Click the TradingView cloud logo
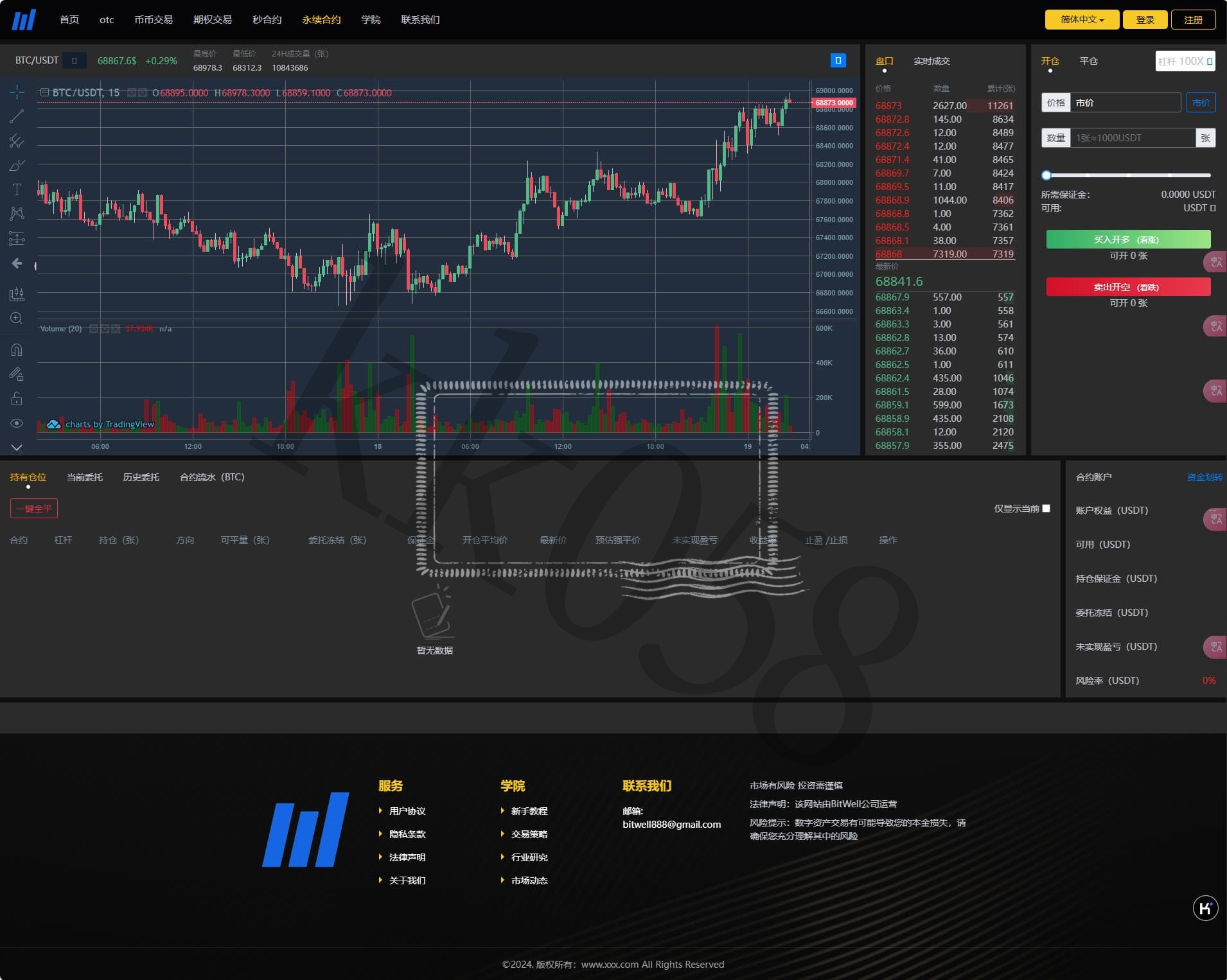This screenshot has width=1227, height=980. click(x=53, y=424)
